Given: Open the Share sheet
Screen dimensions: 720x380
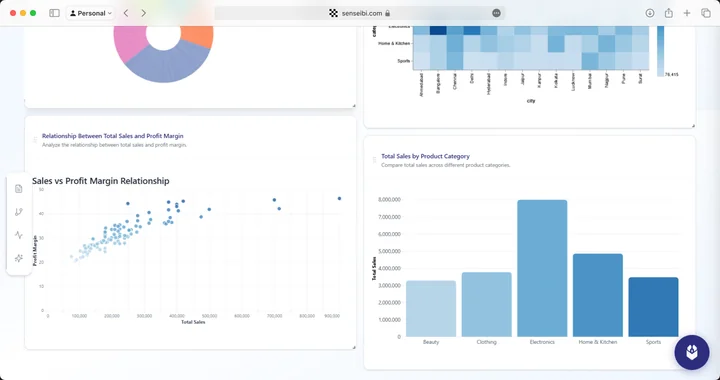Looking at the screenshot, I should pos(669,13).
